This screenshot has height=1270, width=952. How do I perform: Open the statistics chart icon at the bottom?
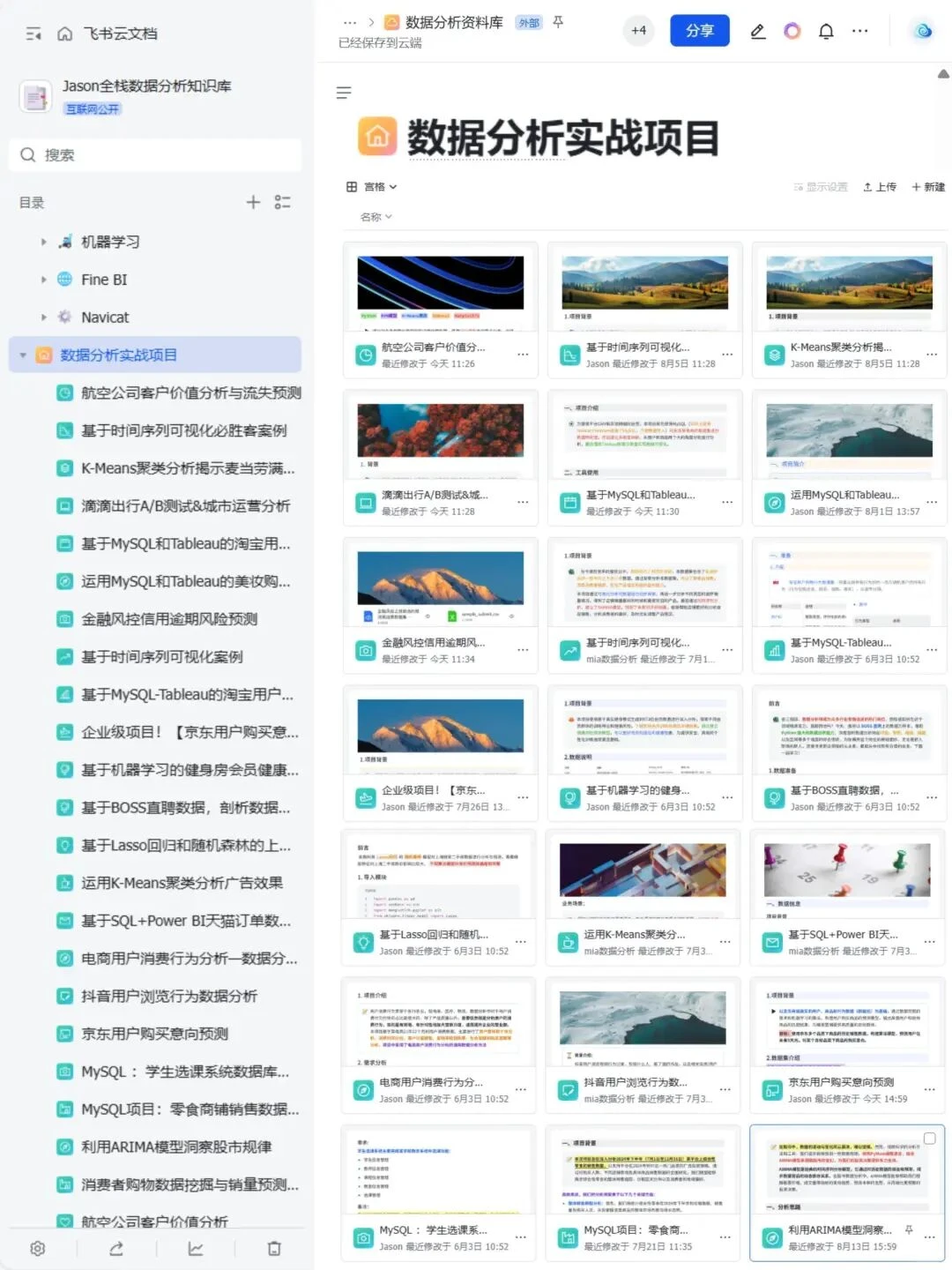[x=195, y=1248]
